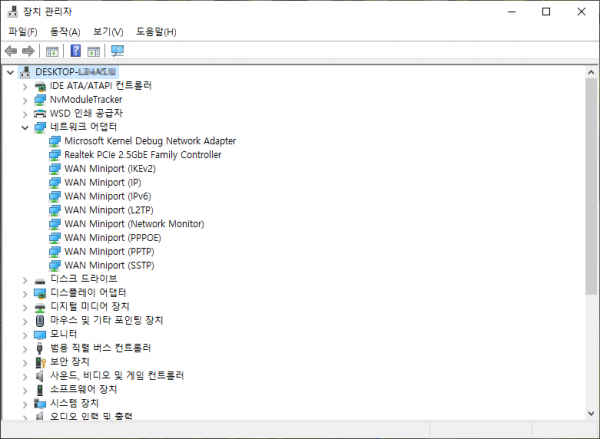Open the 도움말(H) menu

coord(156,32)
